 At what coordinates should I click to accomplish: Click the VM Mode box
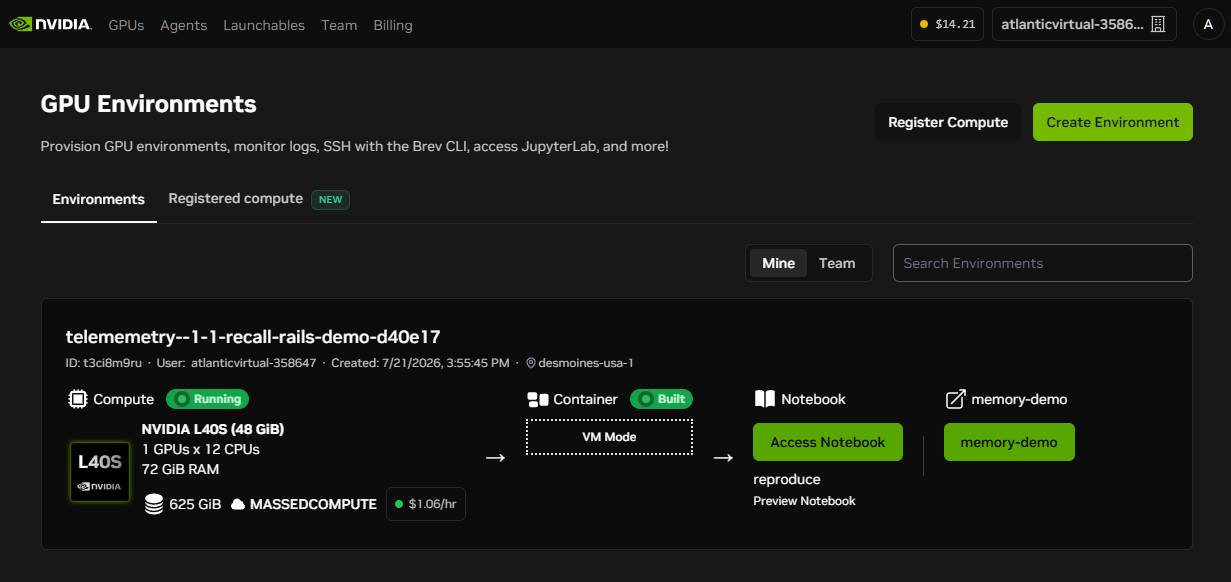(609, 437)
